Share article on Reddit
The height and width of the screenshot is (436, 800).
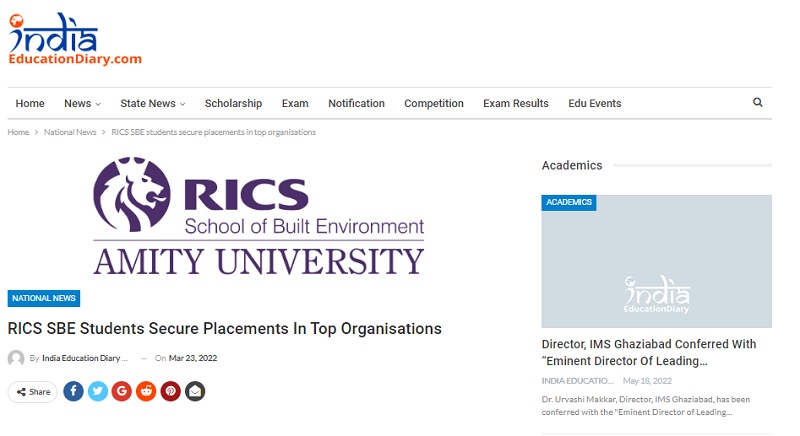pyautogui.click(x=146, y=391)
